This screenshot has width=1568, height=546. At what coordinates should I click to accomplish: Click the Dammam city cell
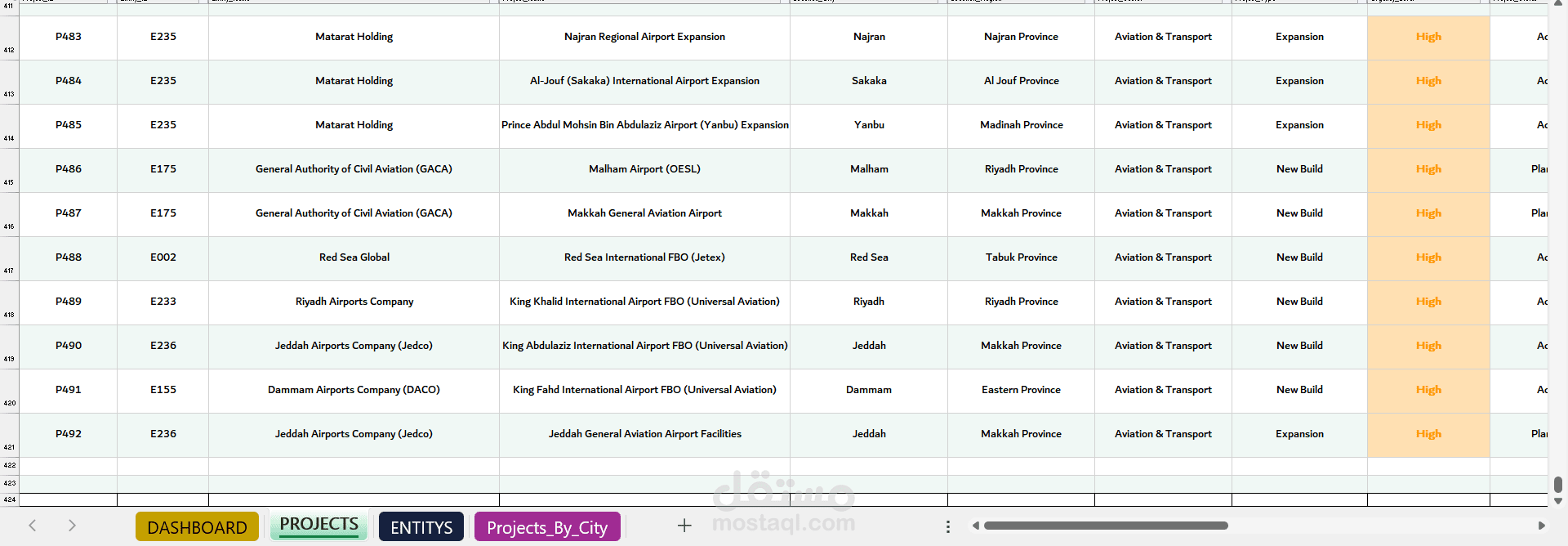click(x=869, y=391)
